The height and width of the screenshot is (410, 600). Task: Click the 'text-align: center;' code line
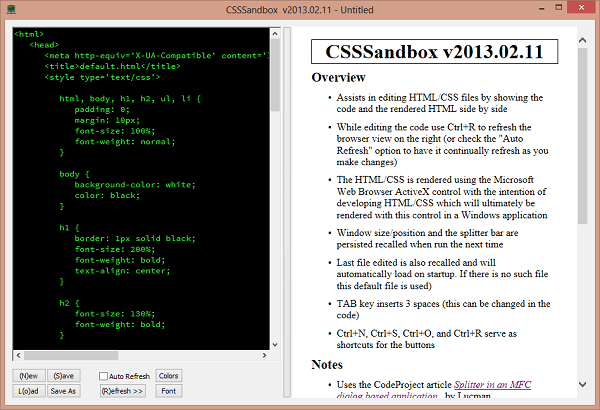pyautogui.click(x=122, y=271)
